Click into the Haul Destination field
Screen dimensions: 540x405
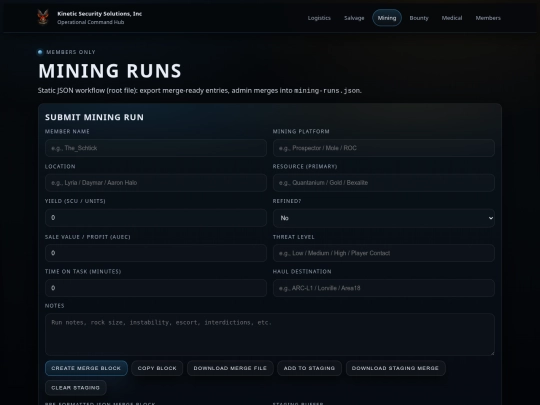pyautogui.click(x=384, y=288)
